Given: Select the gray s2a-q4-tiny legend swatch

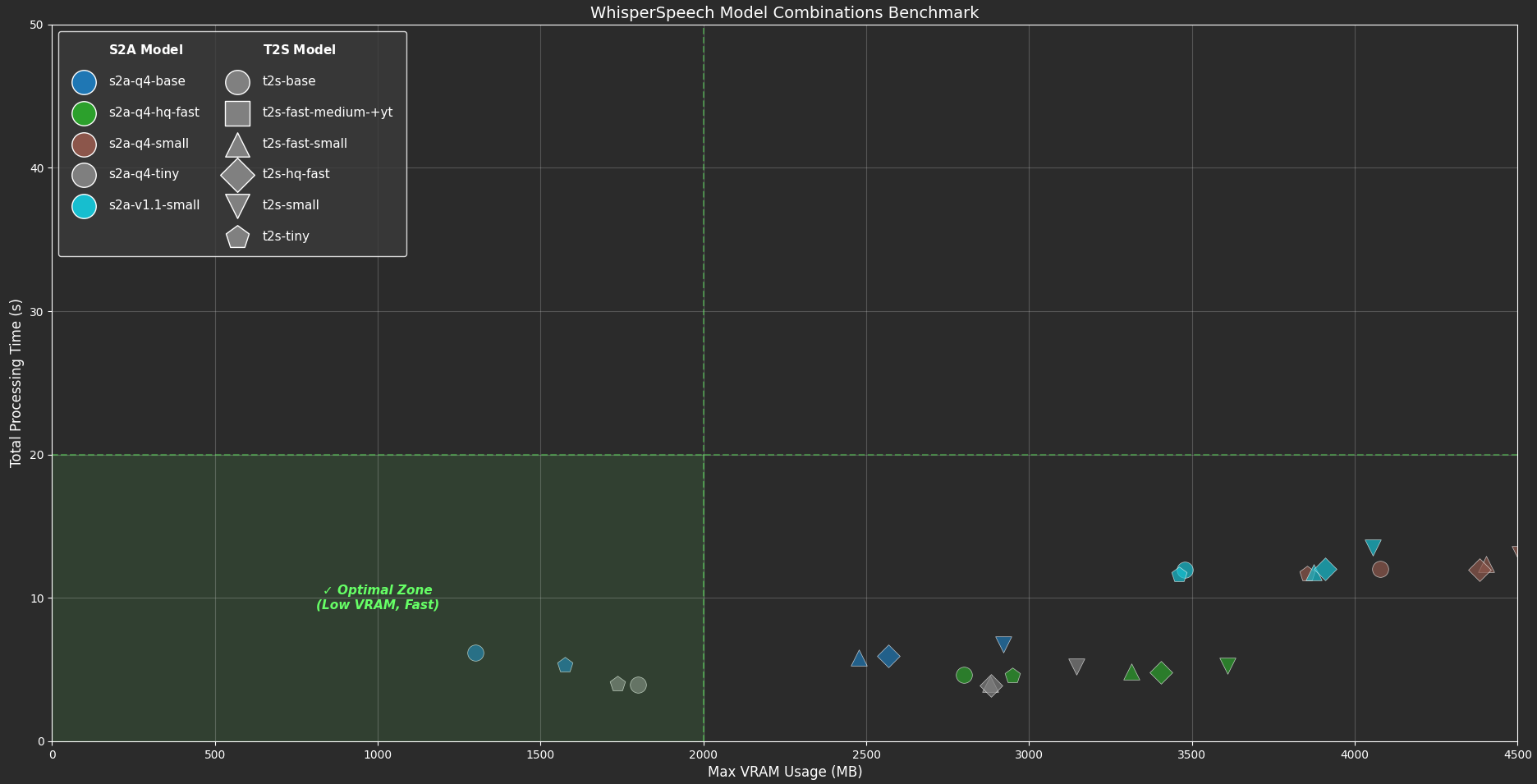Looking at the screenshot, I should point(84,175).
